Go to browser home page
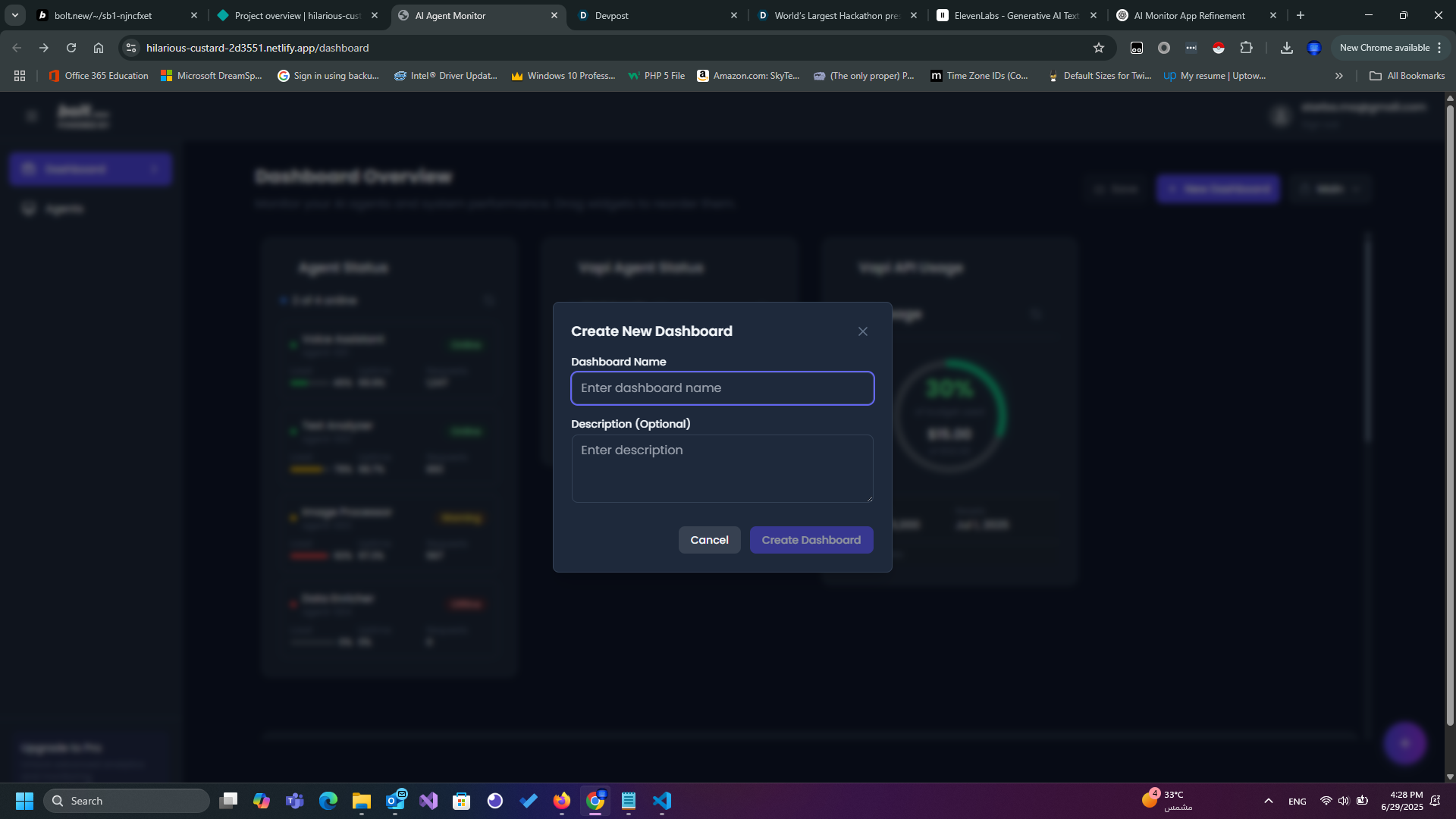The width and height of the screenshot is (1456, 819). click(99, 48)
